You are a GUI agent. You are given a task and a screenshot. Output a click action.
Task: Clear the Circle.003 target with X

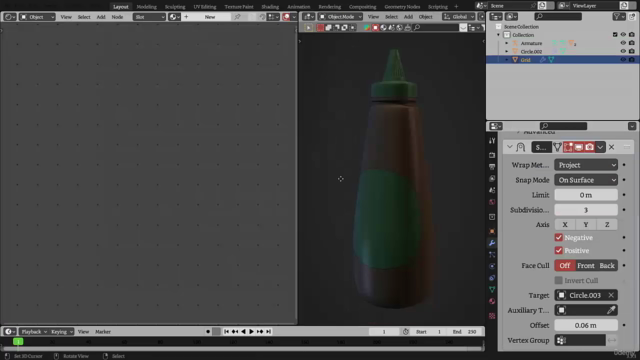tap(611, 295)
